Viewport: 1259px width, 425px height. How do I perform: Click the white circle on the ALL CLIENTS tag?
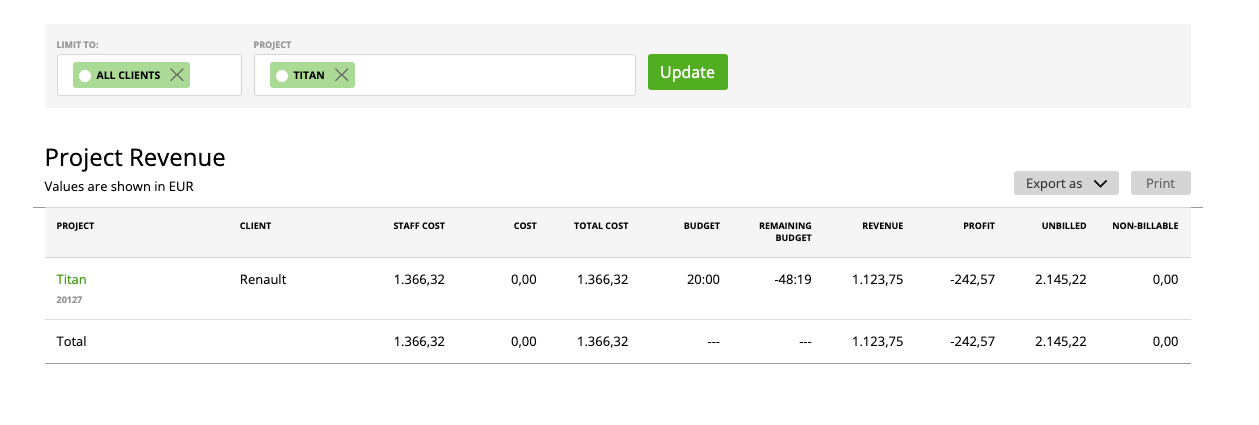(x=85, y=75)
